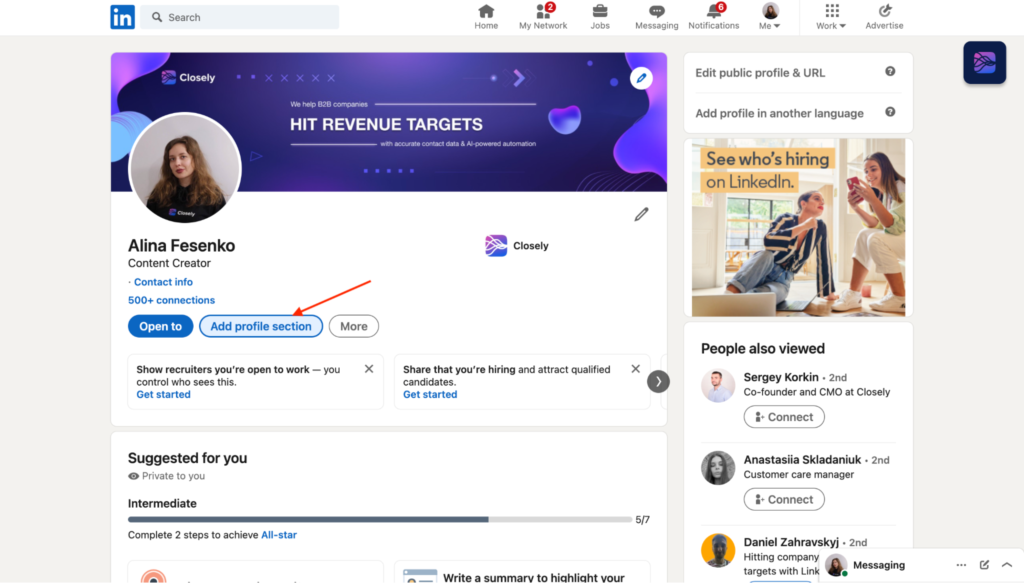Click the Add profile section button

coord(260,326)
